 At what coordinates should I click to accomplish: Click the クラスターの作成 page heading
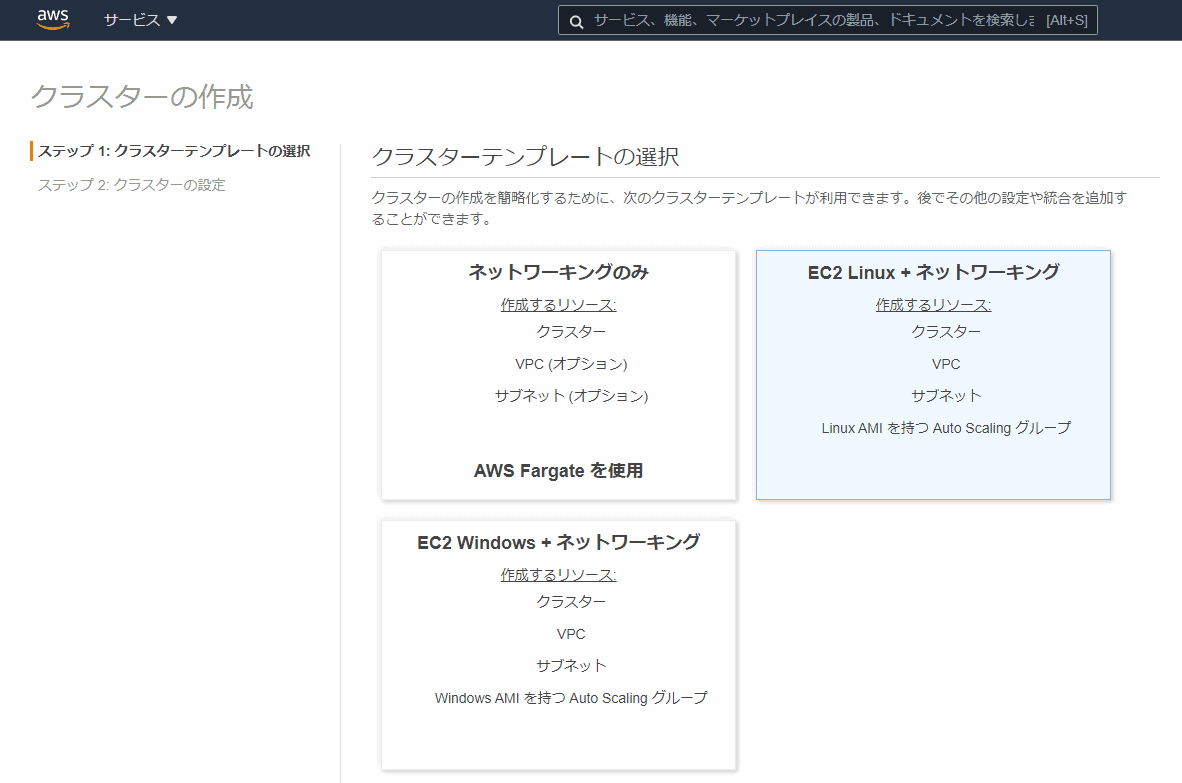coord(142,96)
